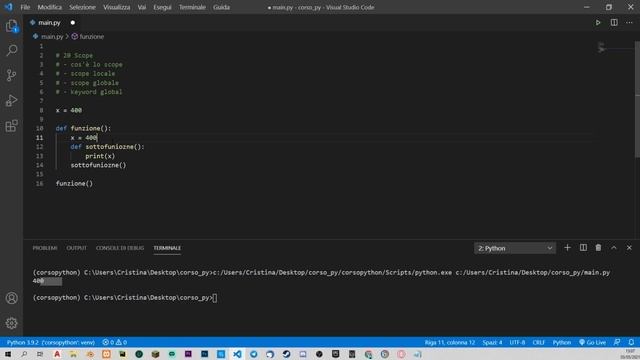Click 'print(x)' on line 13
640x360 pixels.
point(100,156)
